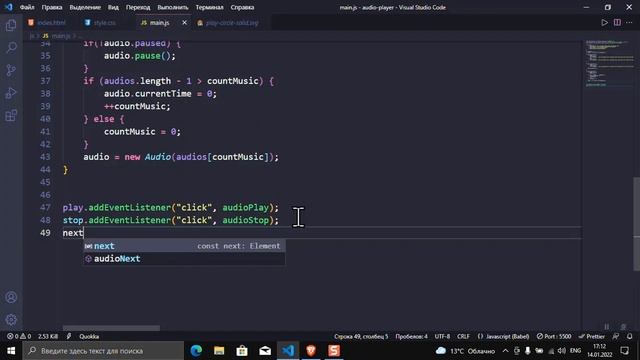
Task: Open the Справка menu
Action: [242, 7]
